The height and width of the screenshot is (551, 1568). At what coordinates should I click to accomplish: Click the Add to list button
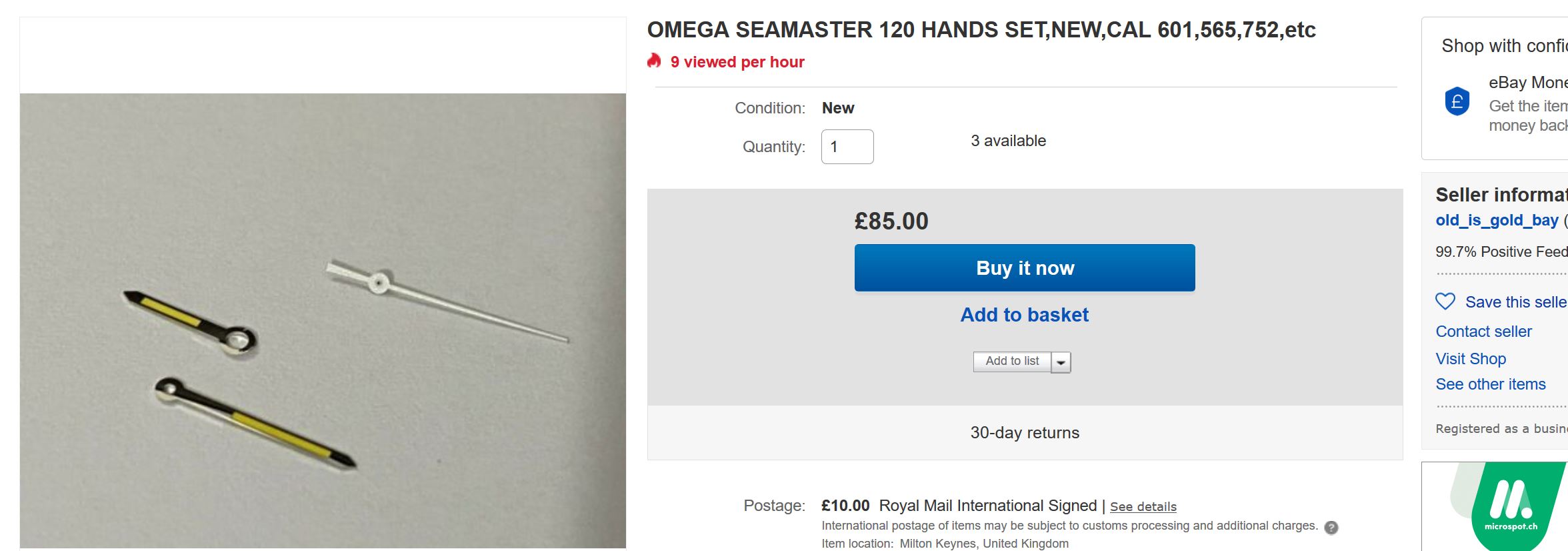pyautogui.click(x=1012, y=362)
